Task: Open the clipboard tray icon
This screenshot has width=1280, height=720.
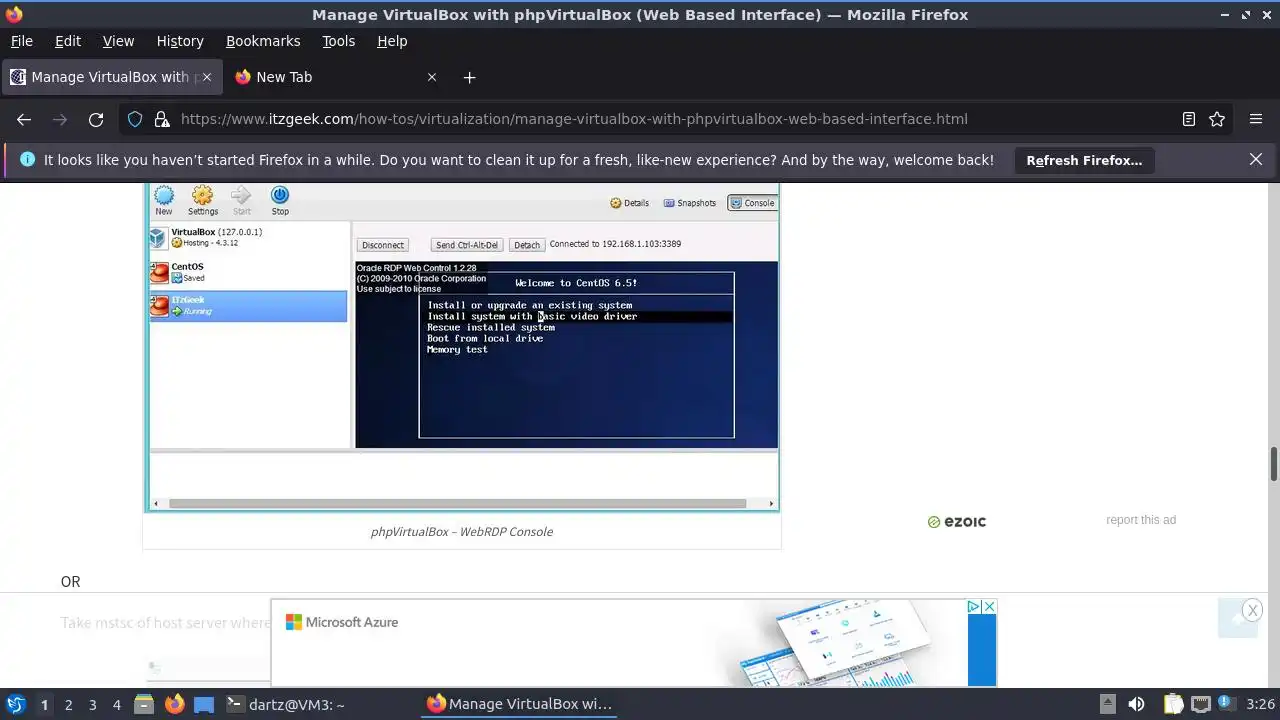Action: [1173, 704]
